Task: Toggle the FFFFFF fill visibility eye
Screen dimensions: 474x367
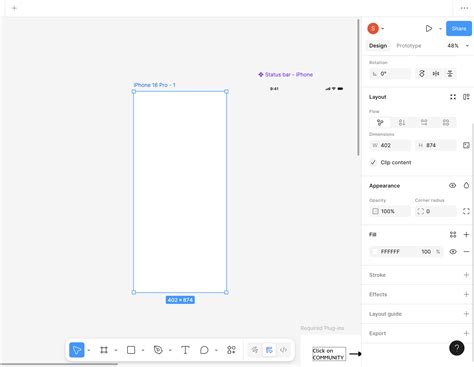Action: (453, 252)
